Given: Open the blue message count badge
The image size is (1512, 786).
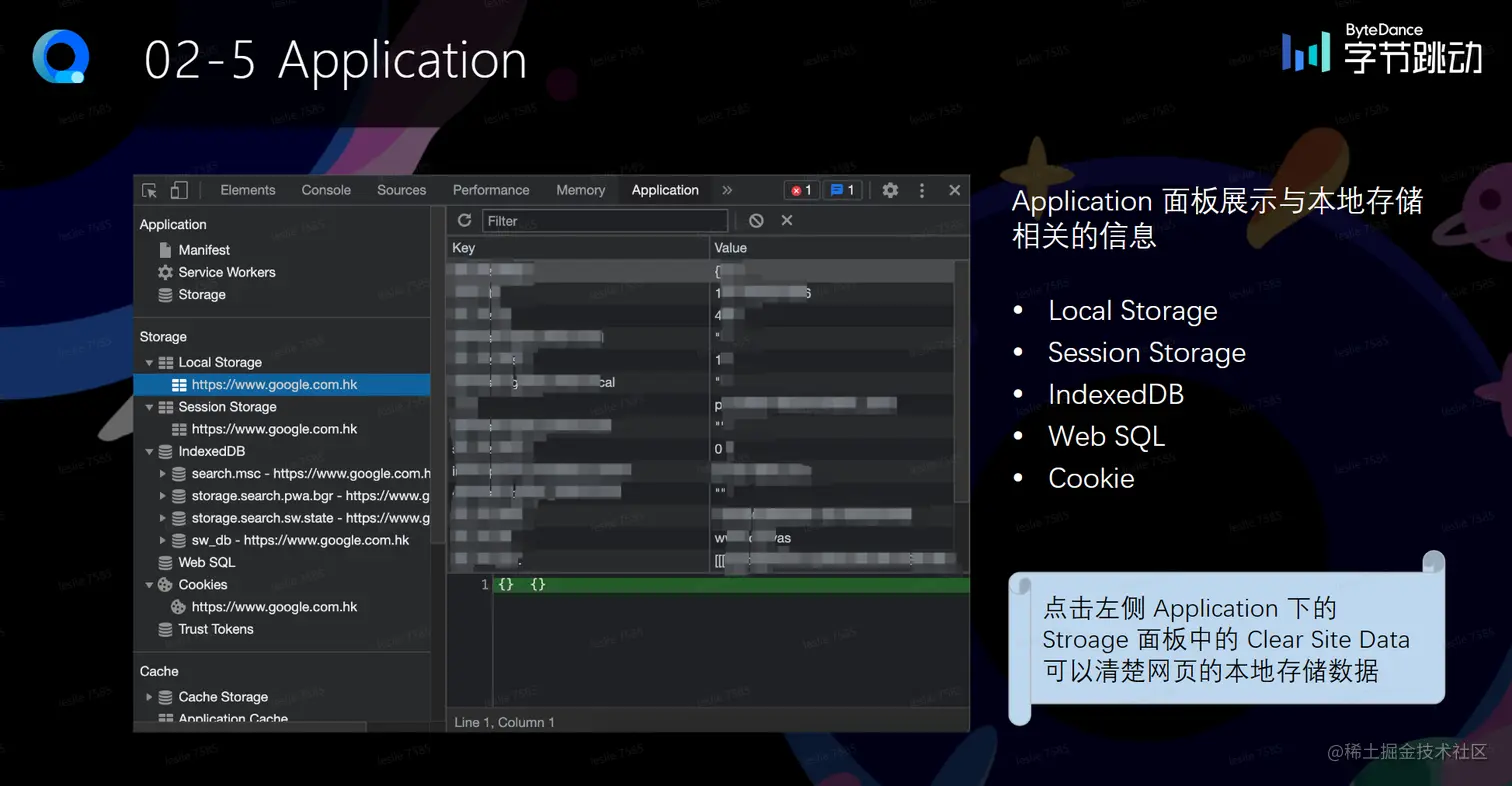Looking at the screenshot, I should pyautogui.click(x=842, y=190).
